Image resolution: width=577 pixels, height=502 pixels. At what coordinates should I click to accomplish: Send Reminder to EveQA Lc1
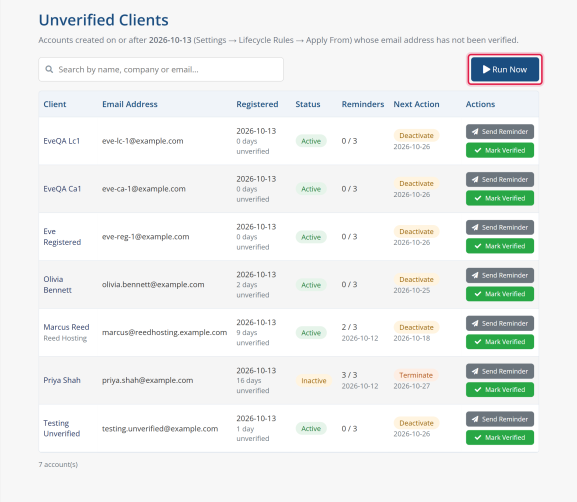500,132
